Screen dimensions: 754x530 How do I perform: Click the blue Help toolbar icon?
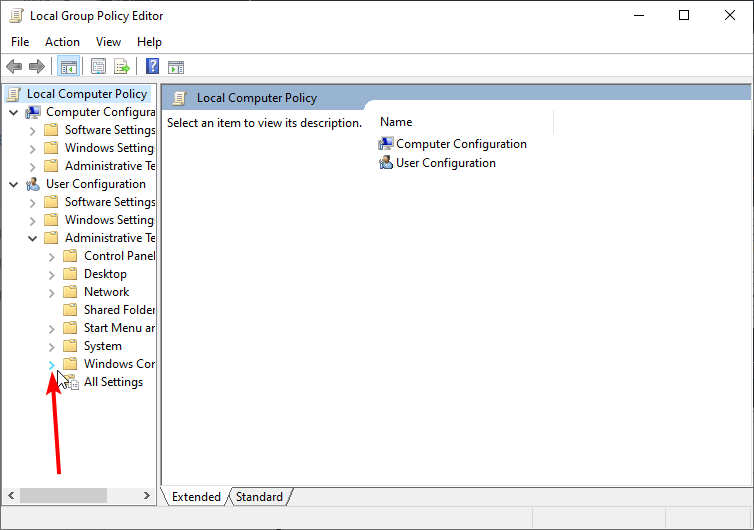(x=152, y=66)
